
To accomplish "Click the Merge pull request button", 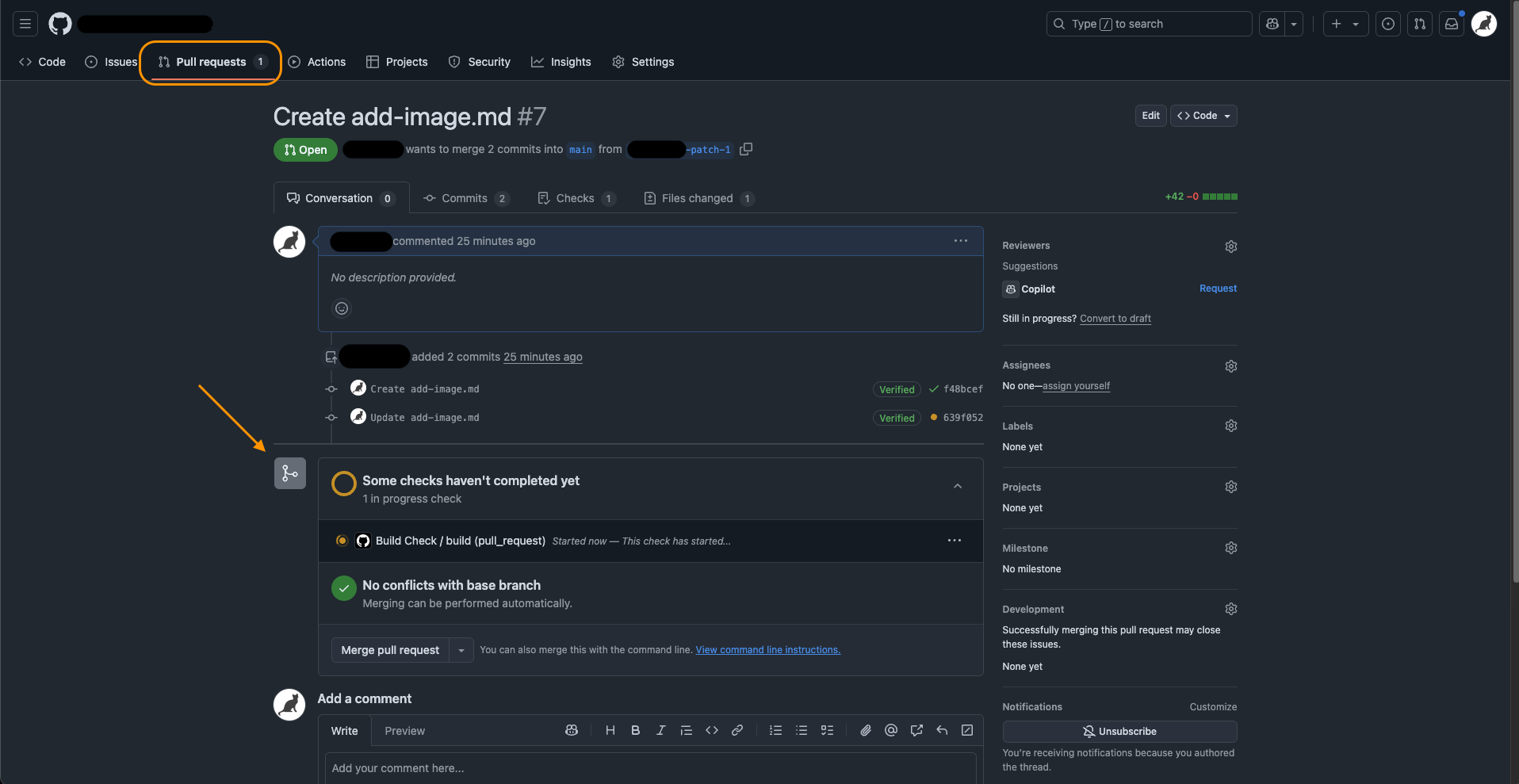I will [390, 650].
